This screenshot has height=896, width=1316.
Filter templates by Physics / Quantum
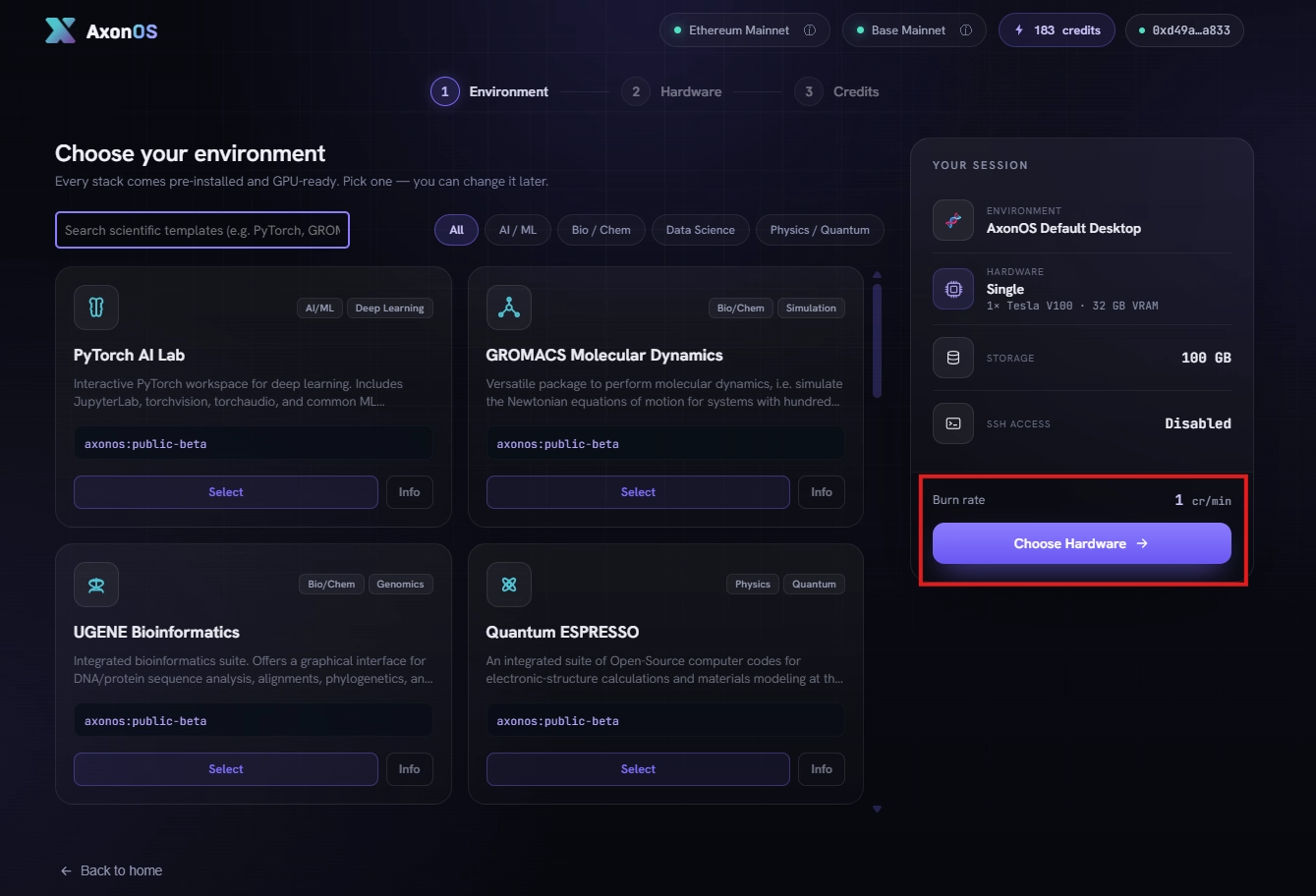pos(820,230)
